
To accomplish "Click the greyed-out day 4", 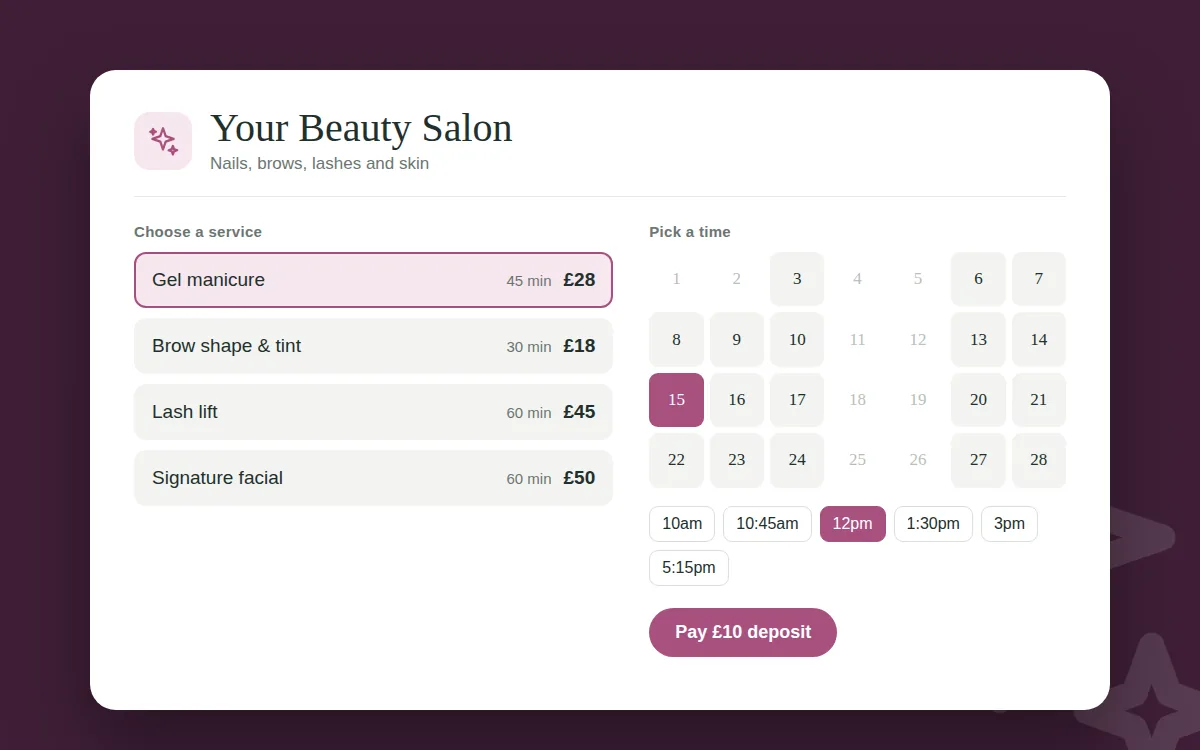I will click(857, 279).
